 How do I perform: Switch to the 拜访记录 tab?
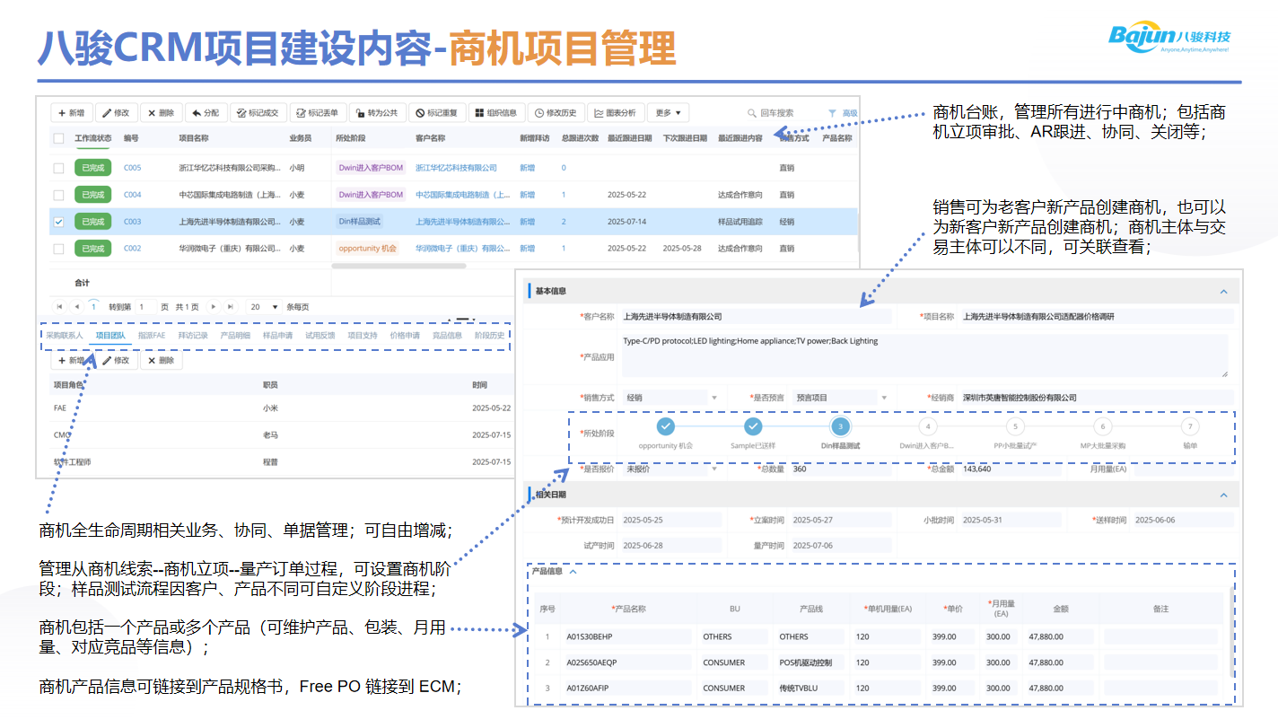(193, 336)
